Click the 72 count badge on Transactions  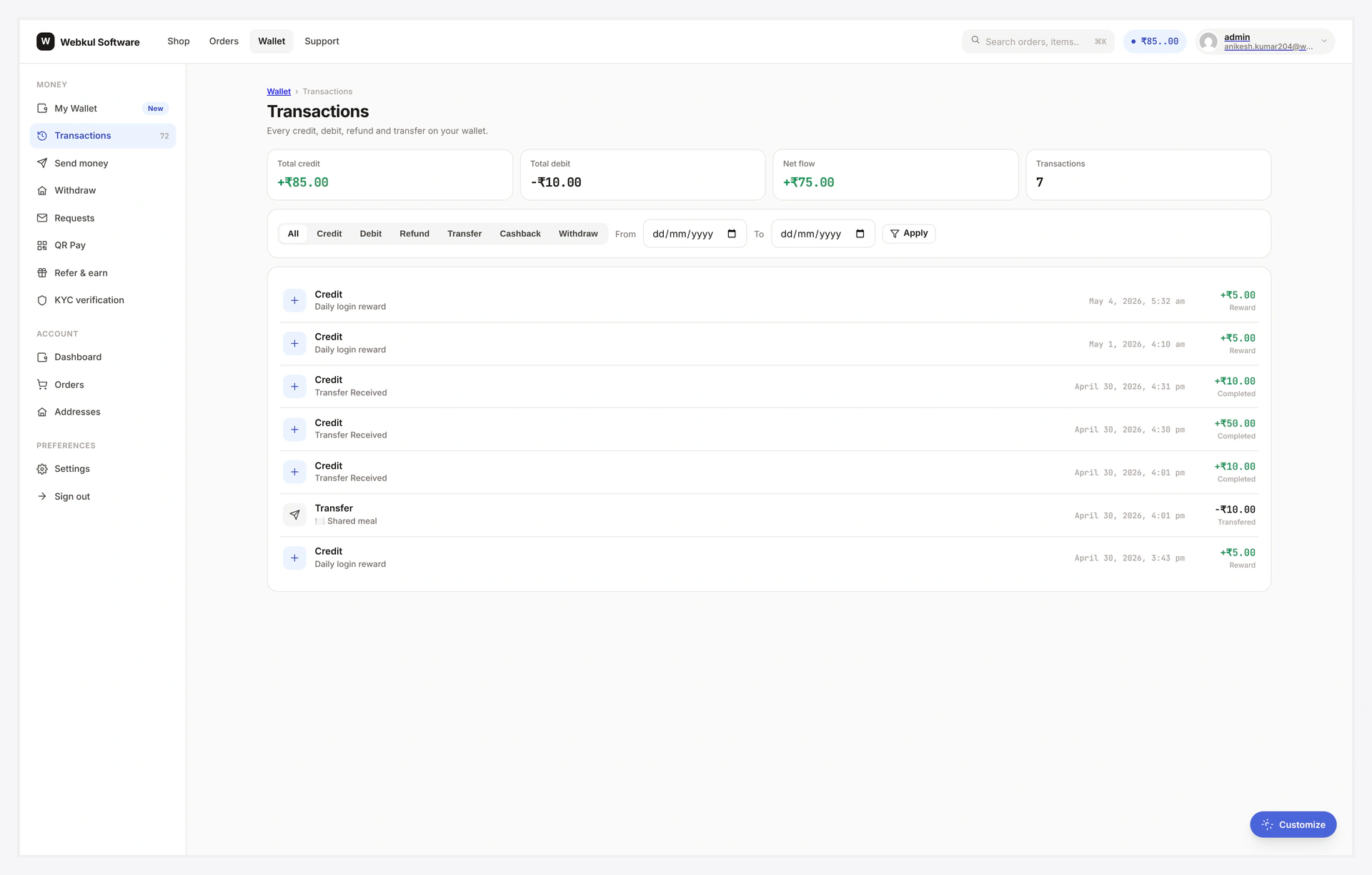coord(164,136)
